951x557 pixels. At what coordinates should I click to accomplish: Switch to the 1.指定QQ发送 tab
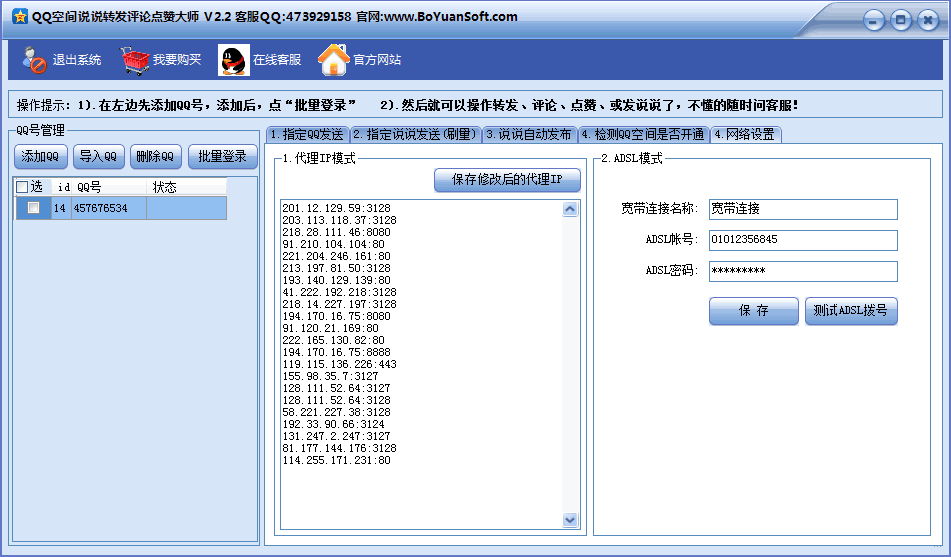coord(307,134)
